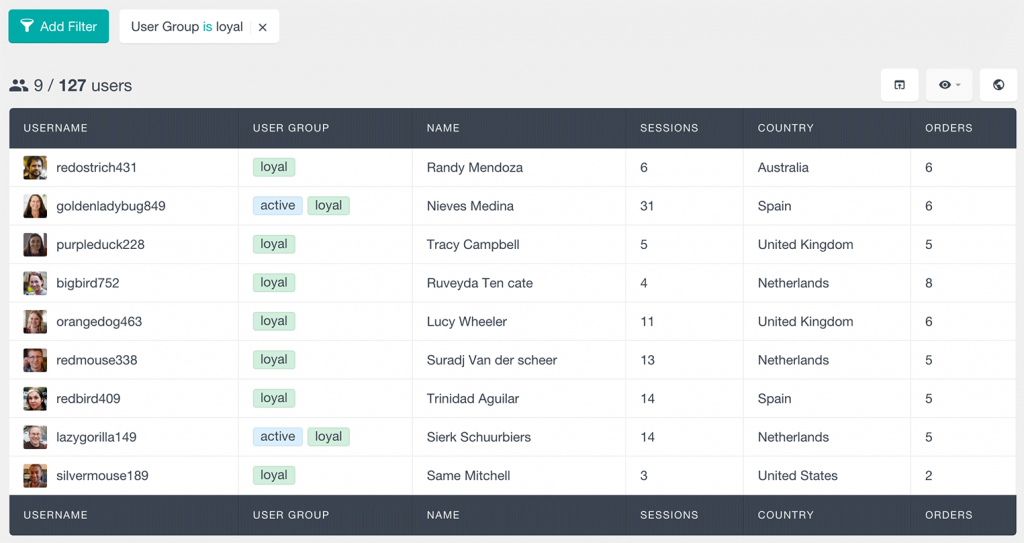Click the loyal tag for lazygorilla149
The height and width of the screenshot is (543, 1024).
328,437
